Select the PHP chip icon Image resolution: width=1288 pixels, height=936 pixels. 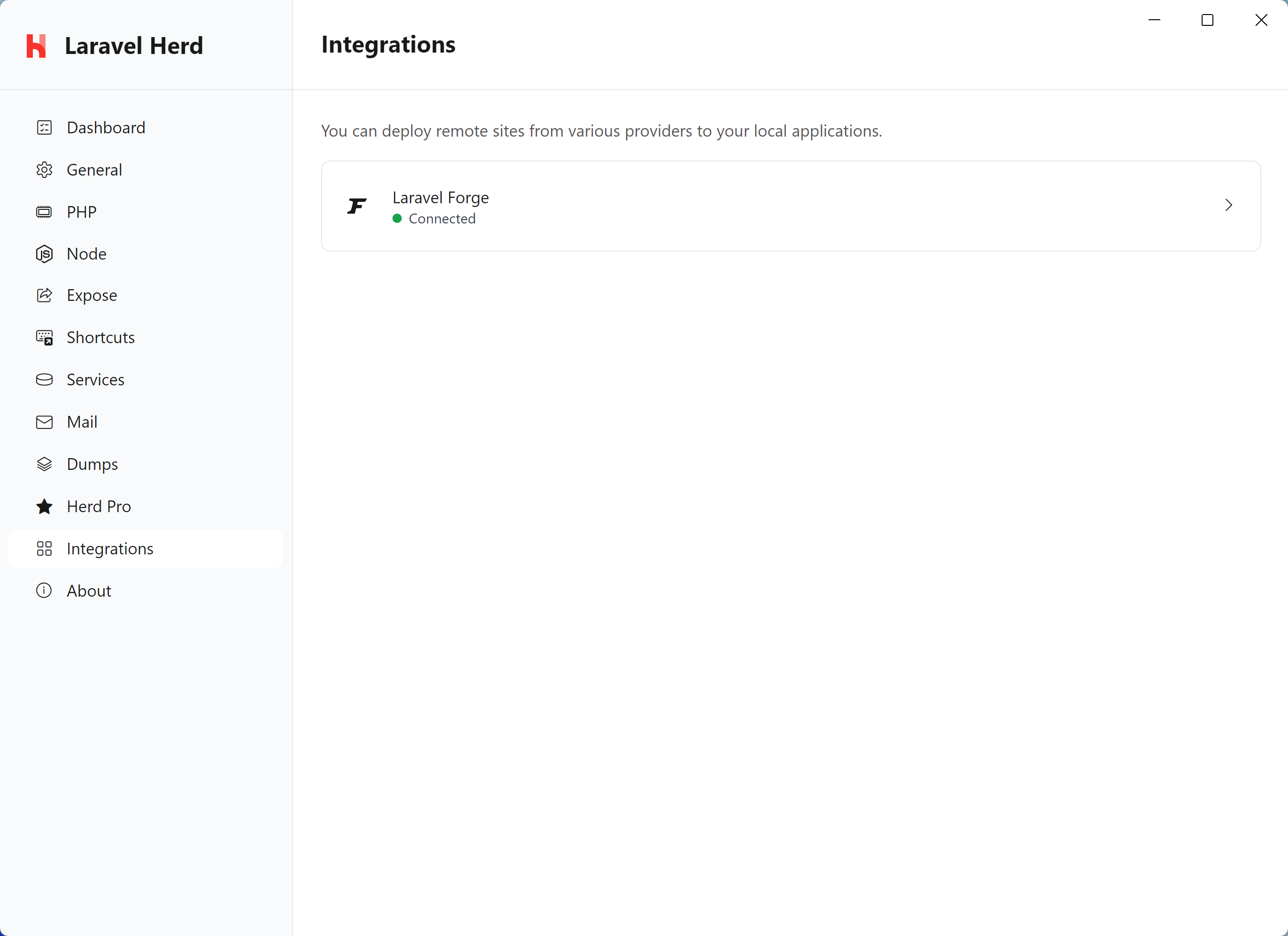coord(44,211)
